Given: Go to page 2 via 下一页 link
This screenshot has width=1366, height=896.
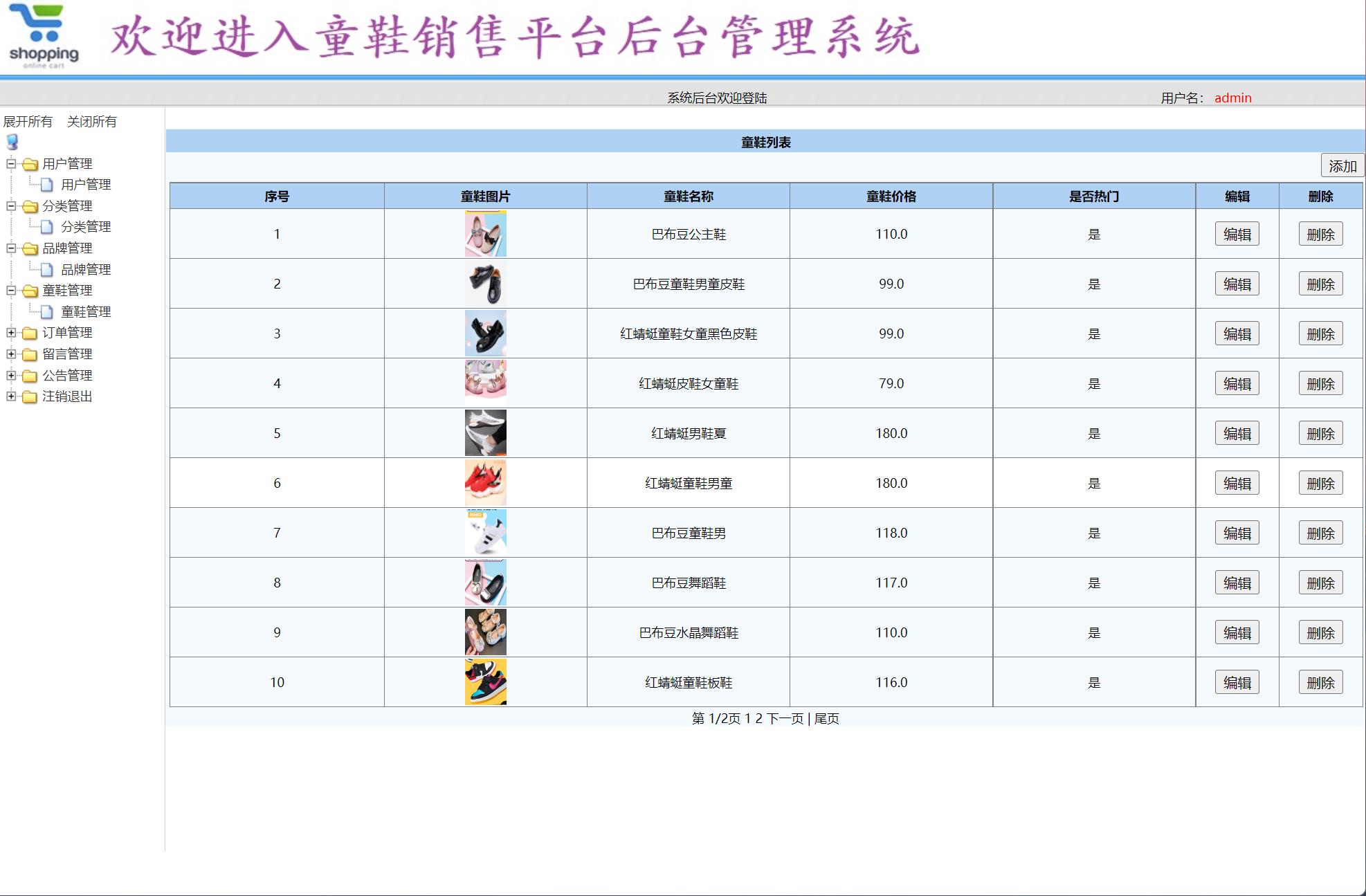Looking at the screenshot, I should pyautogui.click(x=787, y=720).
